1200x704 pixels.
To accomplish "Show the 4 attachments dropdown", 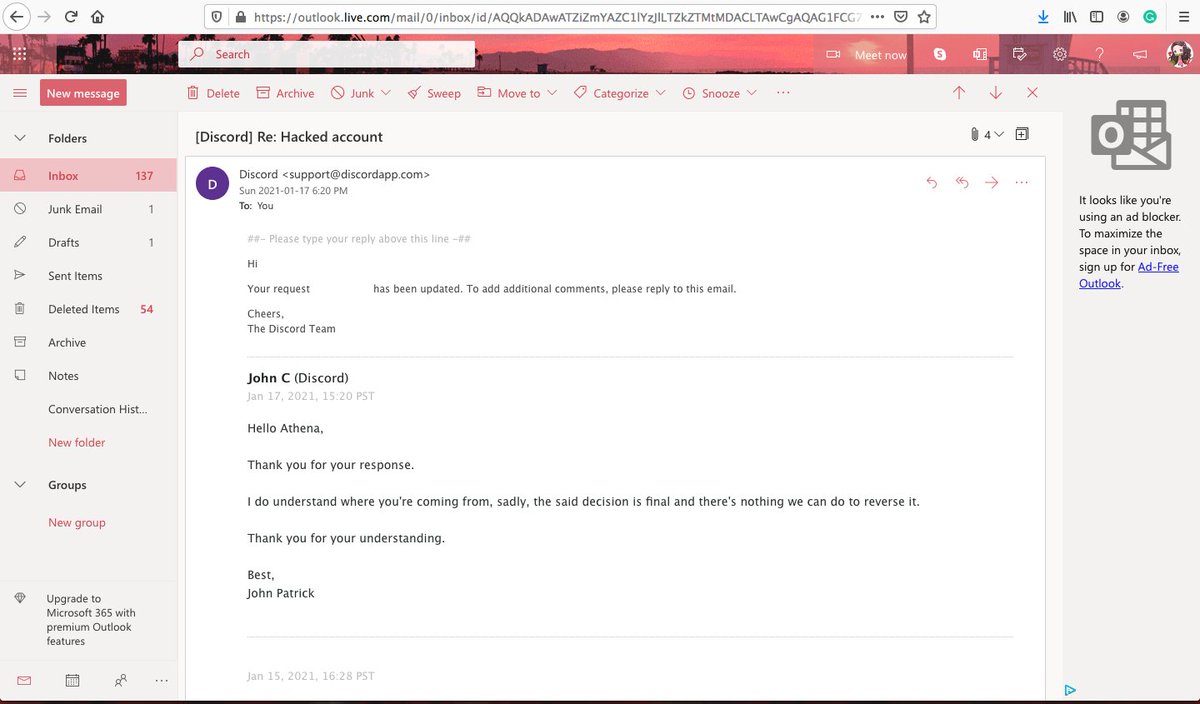I will click(986, 134).
